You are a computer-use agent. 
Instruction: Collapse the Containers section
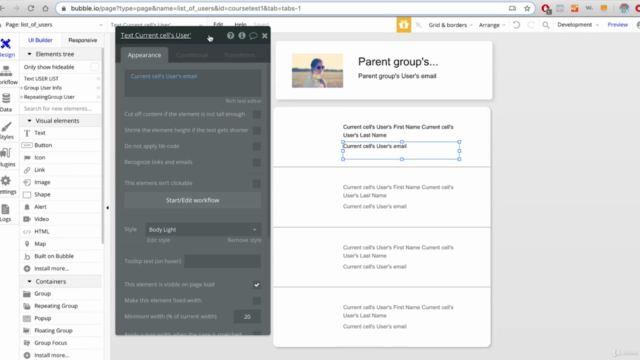click(29, 281)
